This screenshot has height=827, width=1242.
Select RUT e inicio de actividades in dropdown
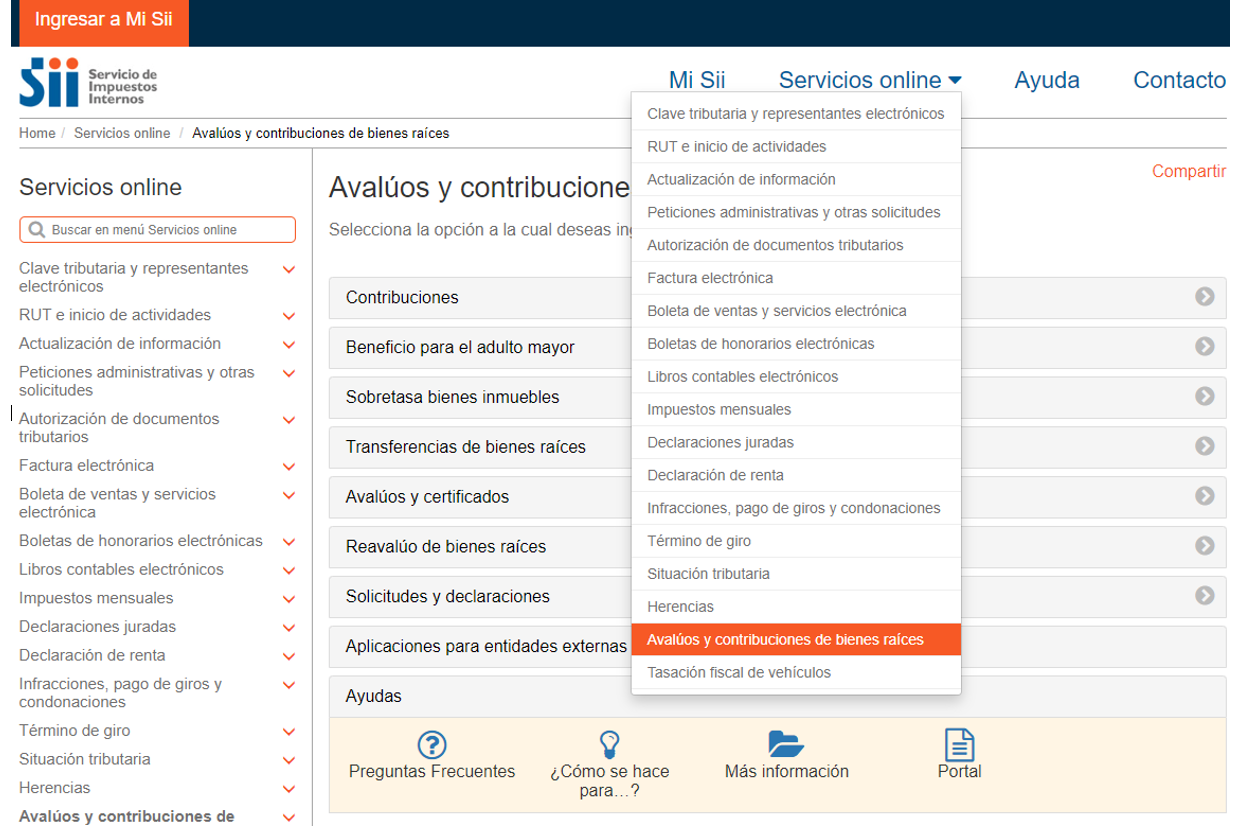796,147
